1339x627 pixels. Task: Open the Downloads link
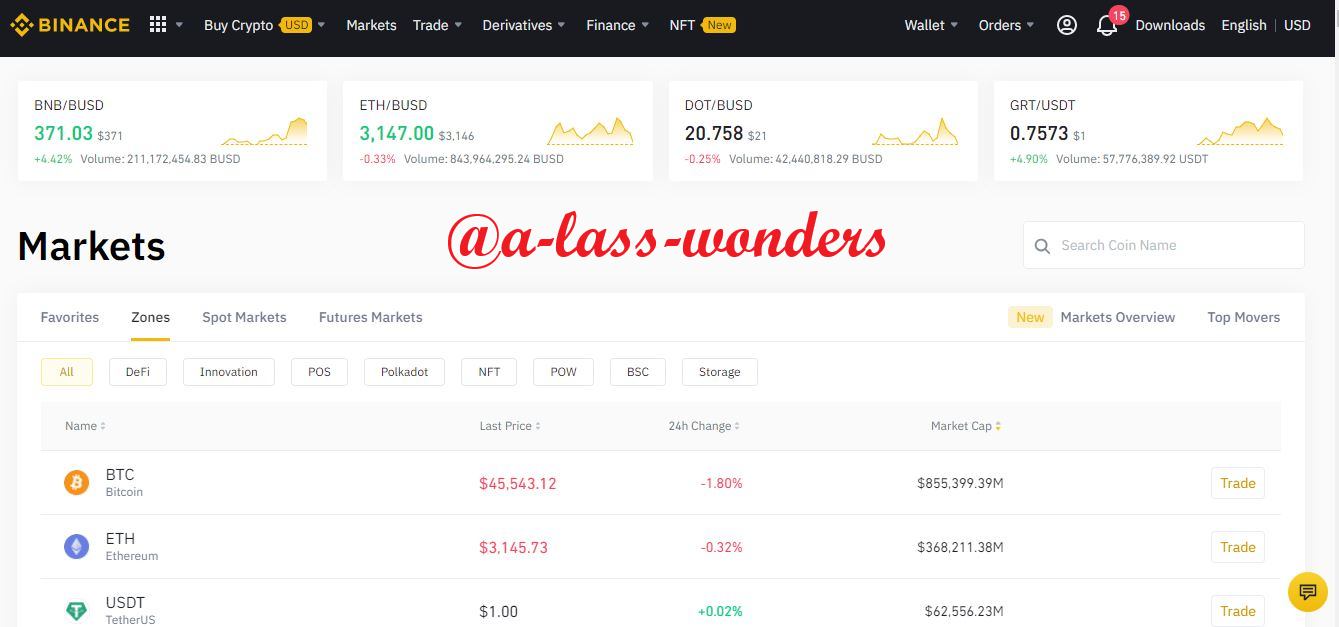(x=1170, y=25)
